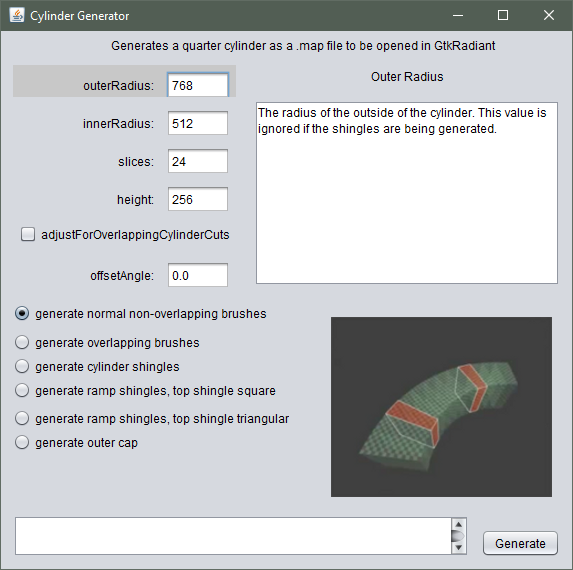Image resolution: width=573 pixels, height=570 pixels.
Task: Click the output log scrollbar up arrow
Action: pos(459,524)
